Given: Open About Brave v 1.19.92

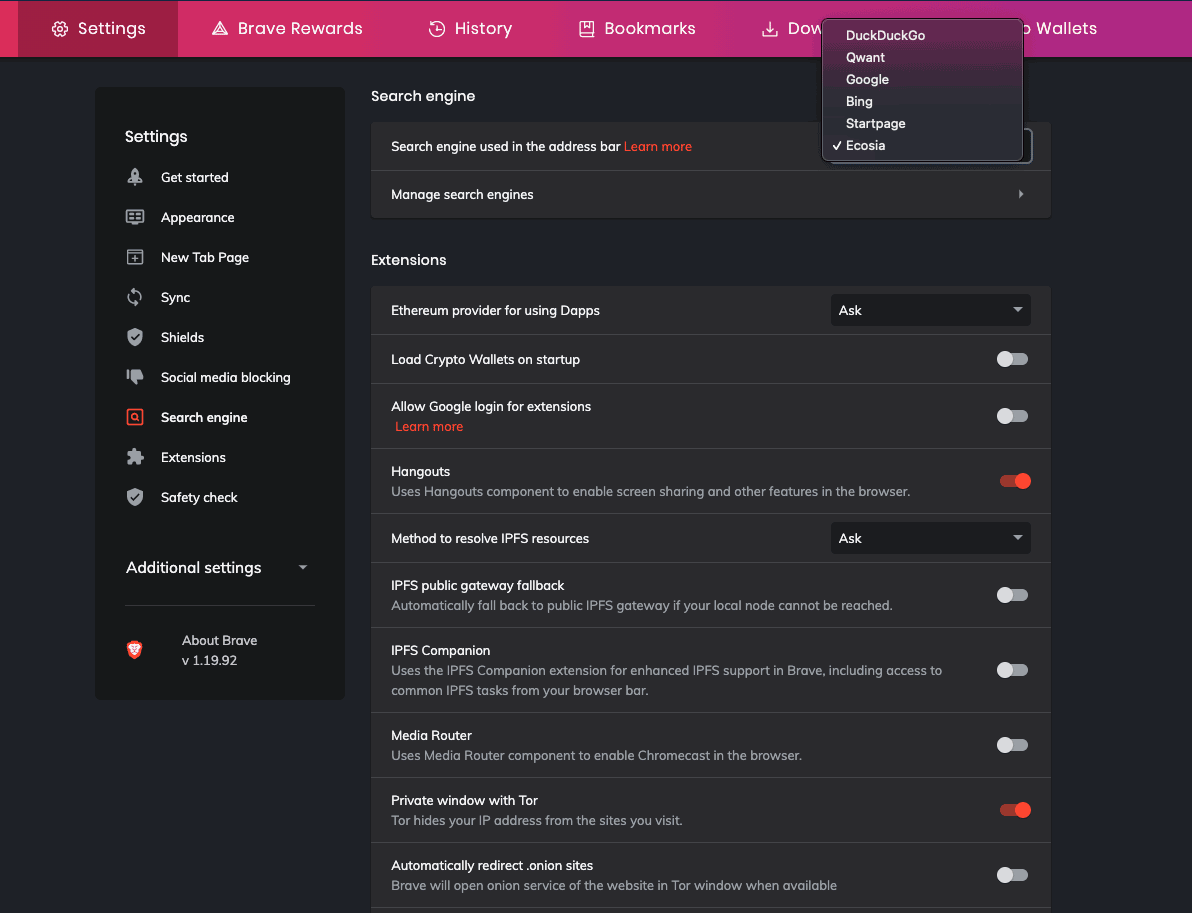Looking at the screenshot, I should click(220, 650).
